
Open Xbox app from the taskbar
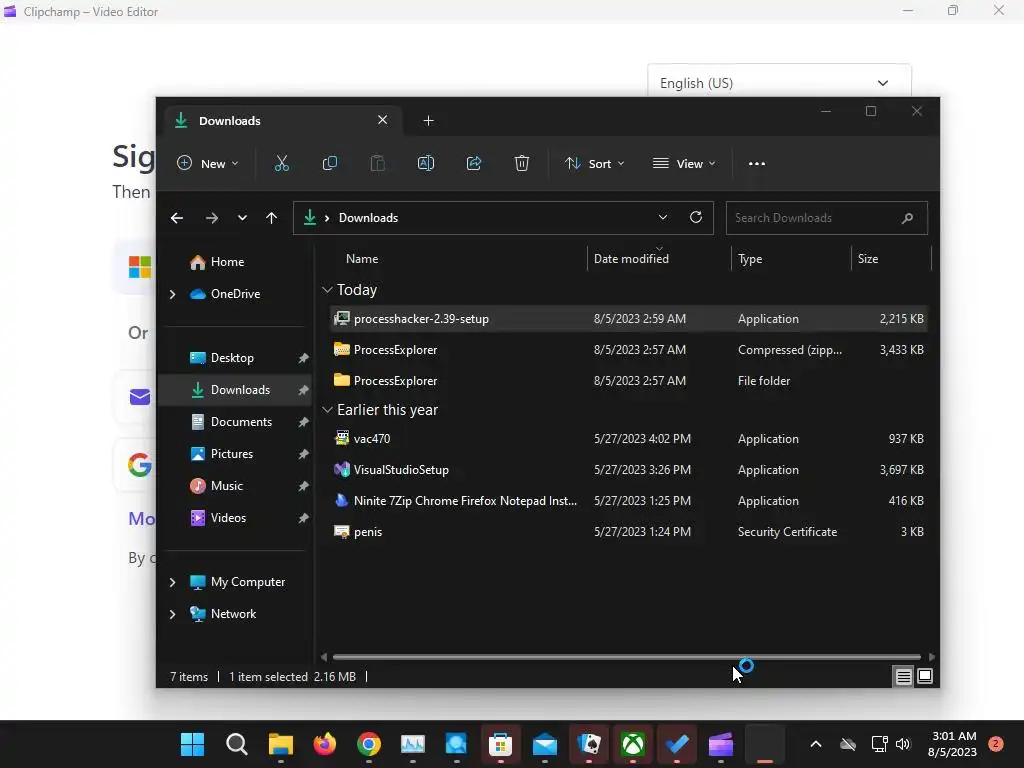pyautogui.click(x=633, y=744)
